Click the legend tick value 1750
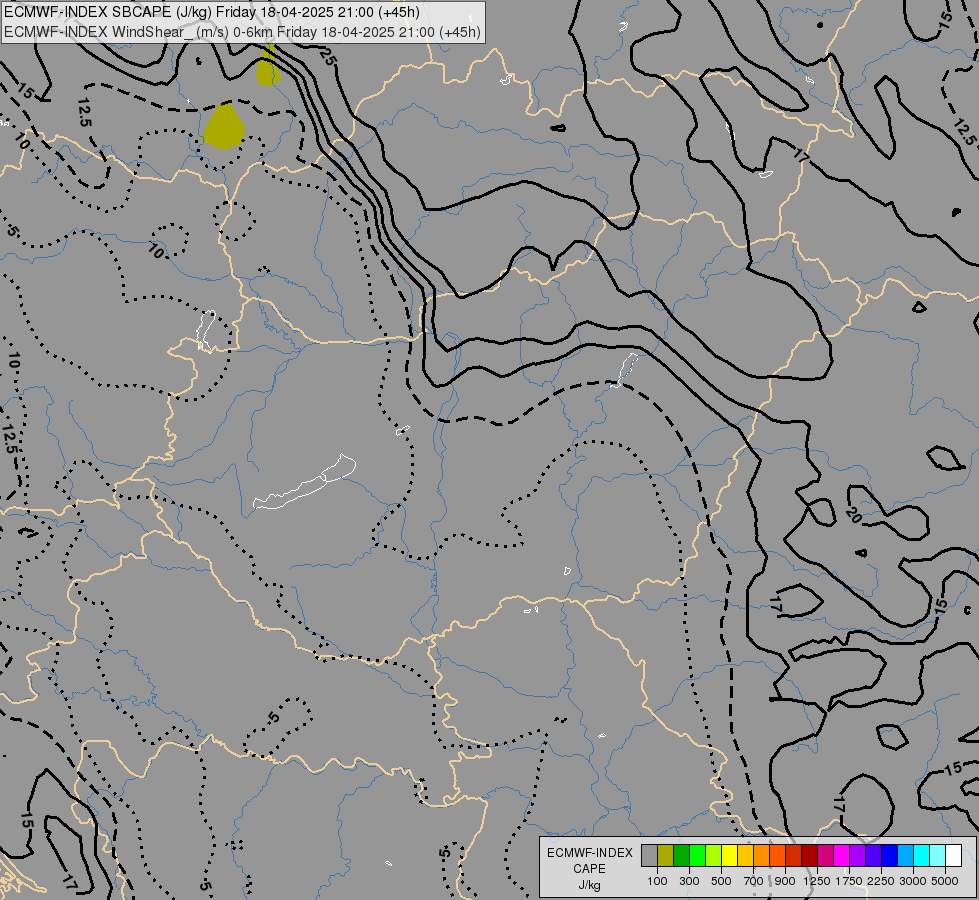Viewport: 979px width, 900px height. (849, 881)
